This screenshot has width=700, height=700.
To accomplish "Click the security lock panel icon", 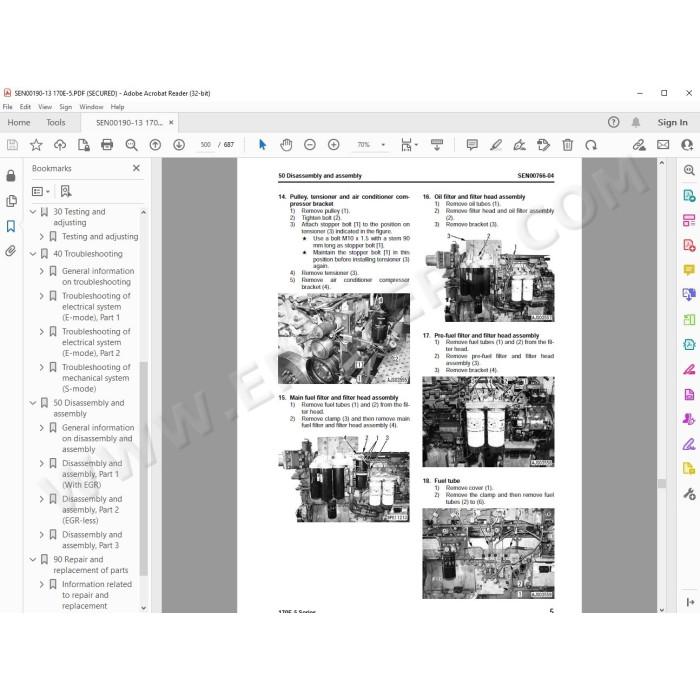I will [11, 176].
